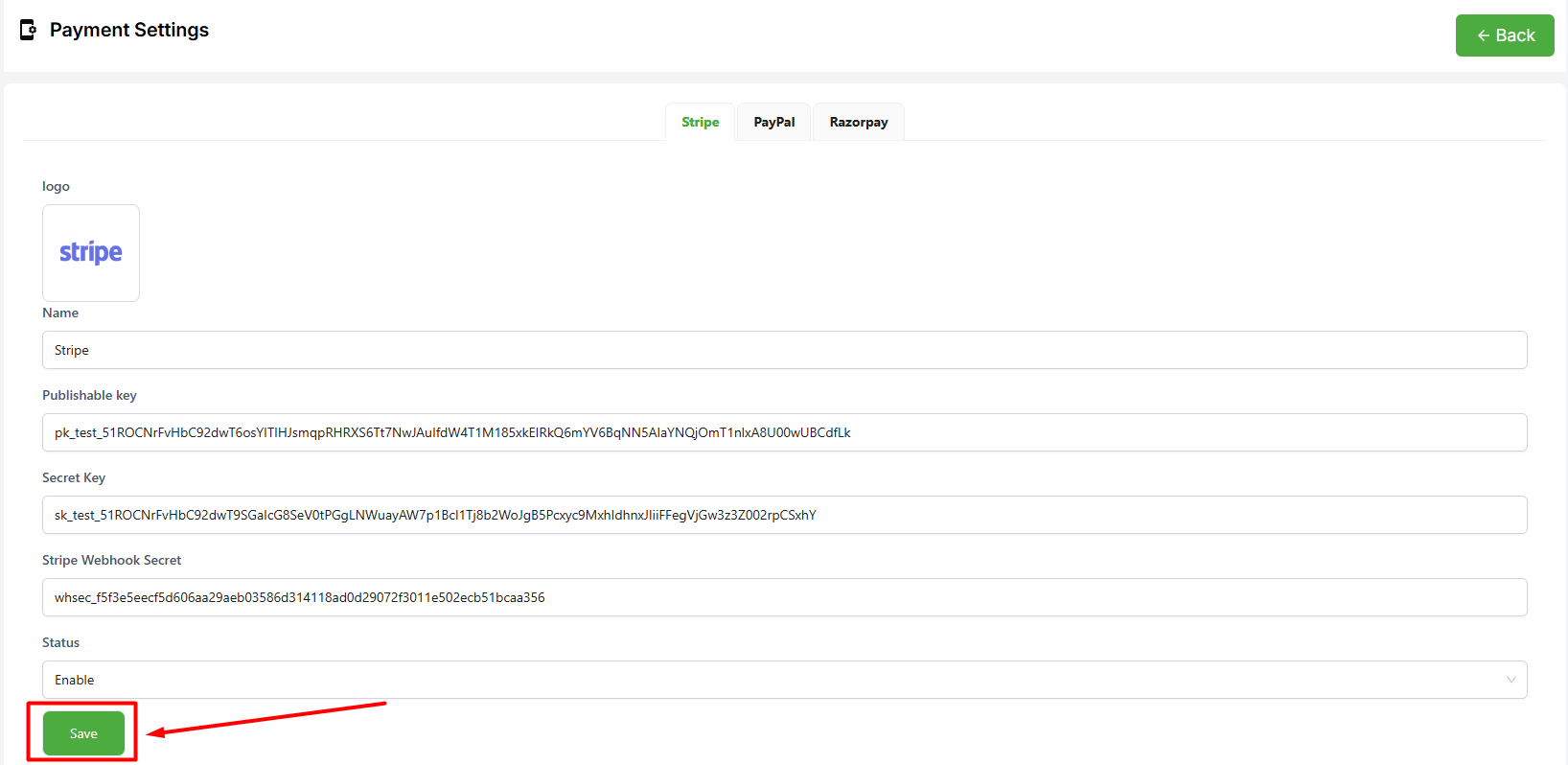Click the Payment Settings header icon

click(x=28, y=30)
